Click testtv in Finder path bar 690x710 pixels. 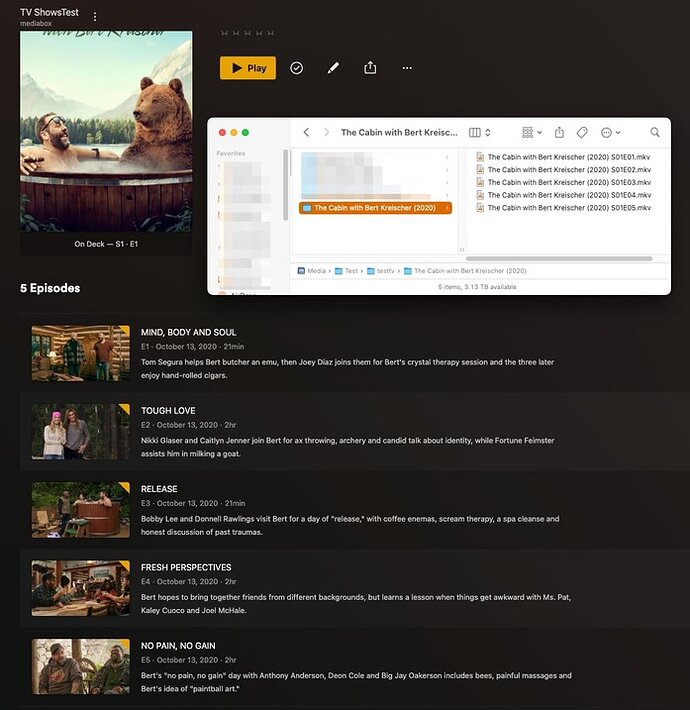[x=380, y=271]
